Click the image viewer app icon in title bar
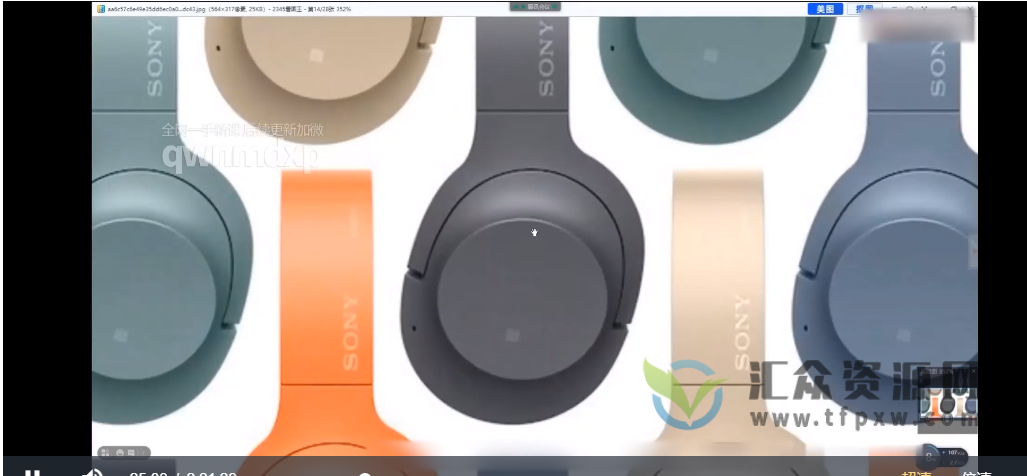Image resolution: width=1027 pixels, height=476 pixels. pyautogui.click(x=100, y=9)
